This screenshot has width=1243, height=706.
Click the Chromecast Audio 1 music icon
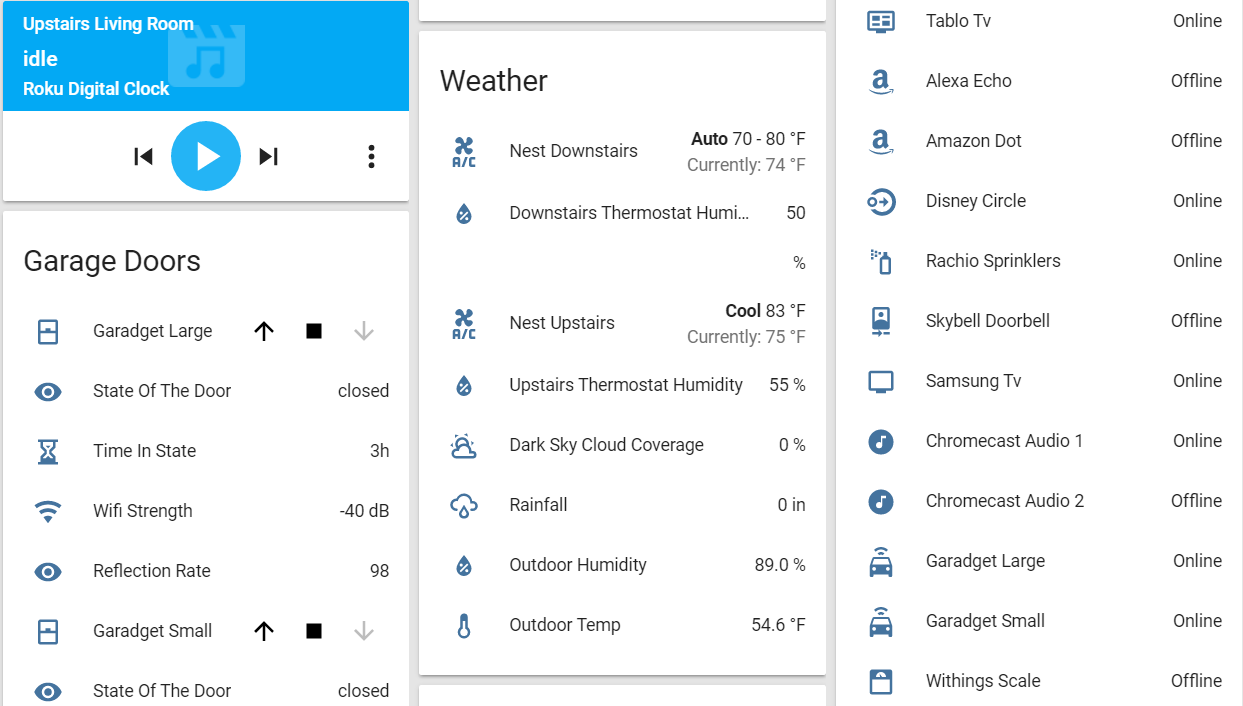[881, 441]
